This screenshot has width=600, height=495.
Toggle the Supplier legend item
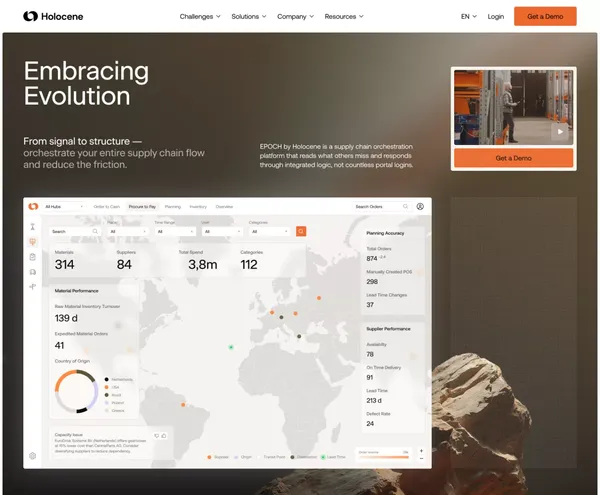[x=218, y=457]
